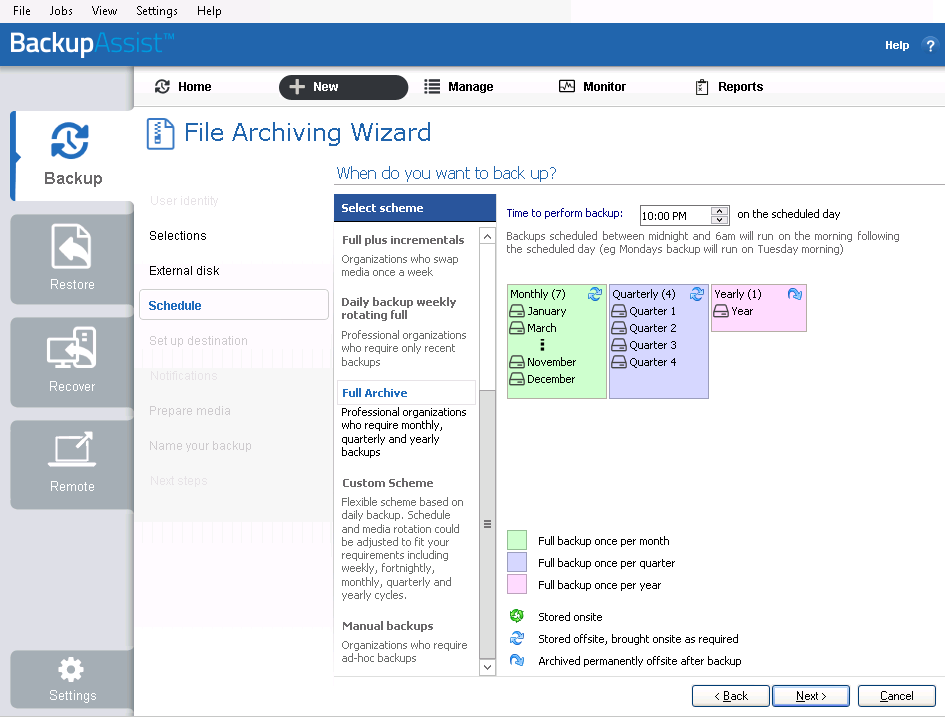
Task: Click the File Archiving Wizard zip icon
Action: click(160, 134)
